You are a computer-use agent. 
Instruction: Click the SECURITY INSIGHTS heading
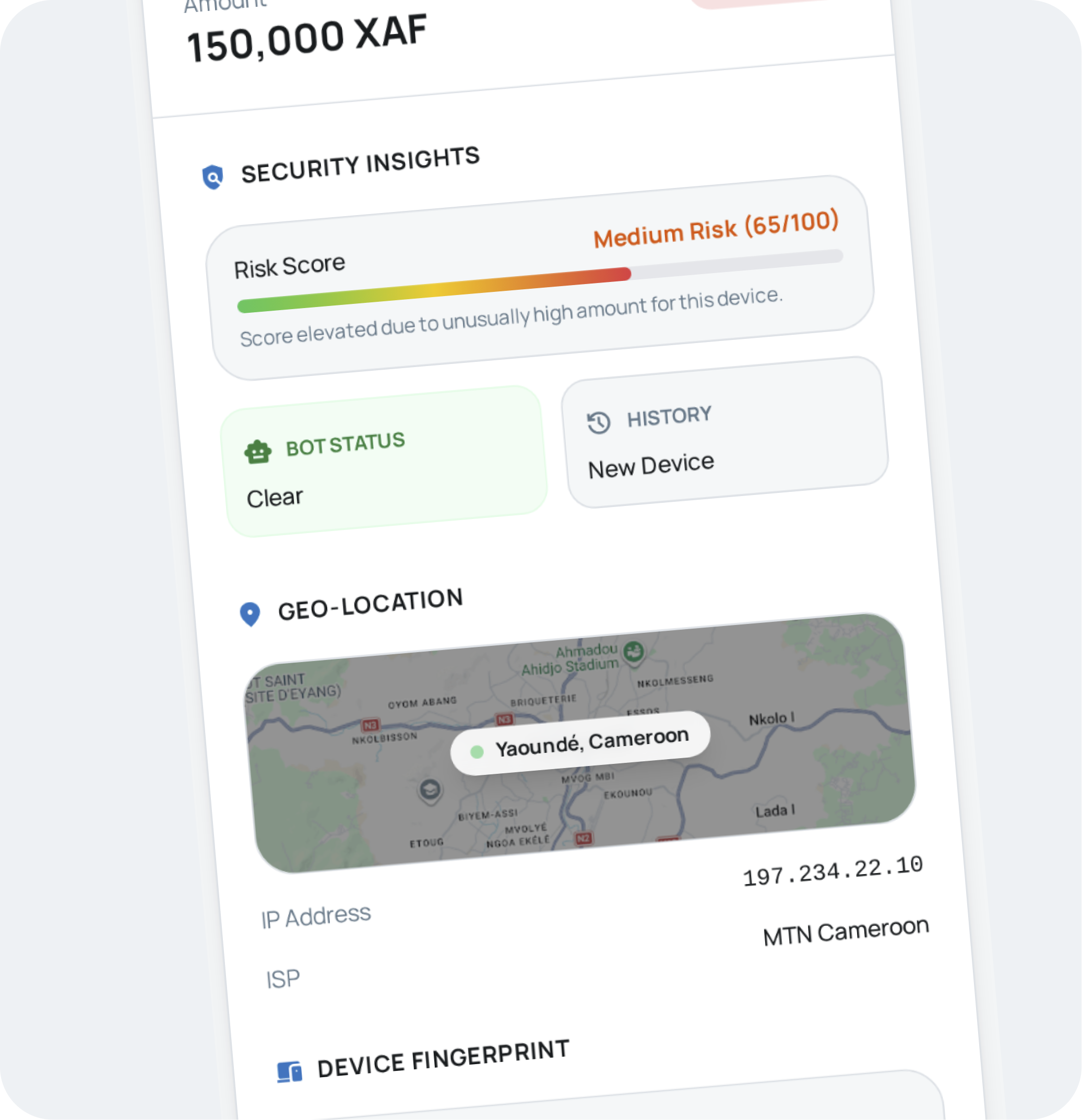tap(361, 164)
